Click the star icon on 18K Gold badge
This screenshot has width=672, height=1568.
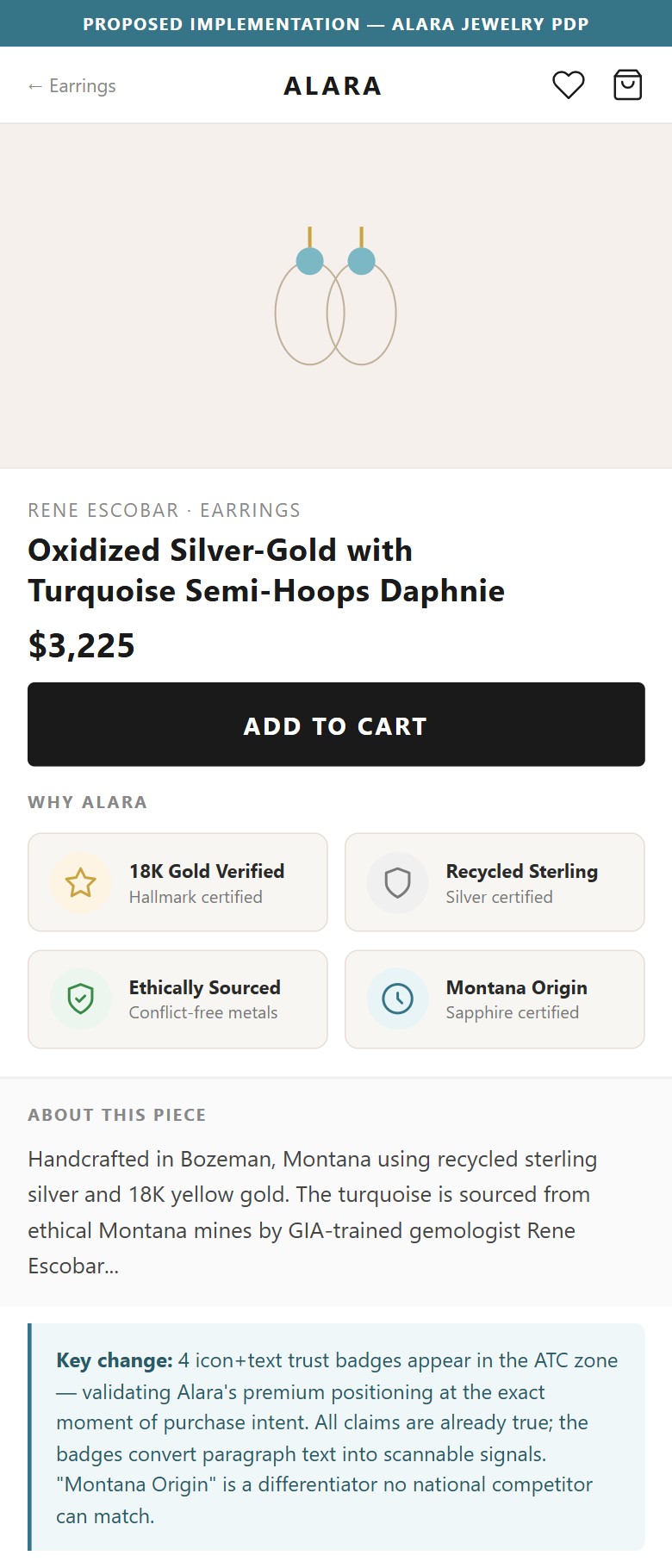81,882
